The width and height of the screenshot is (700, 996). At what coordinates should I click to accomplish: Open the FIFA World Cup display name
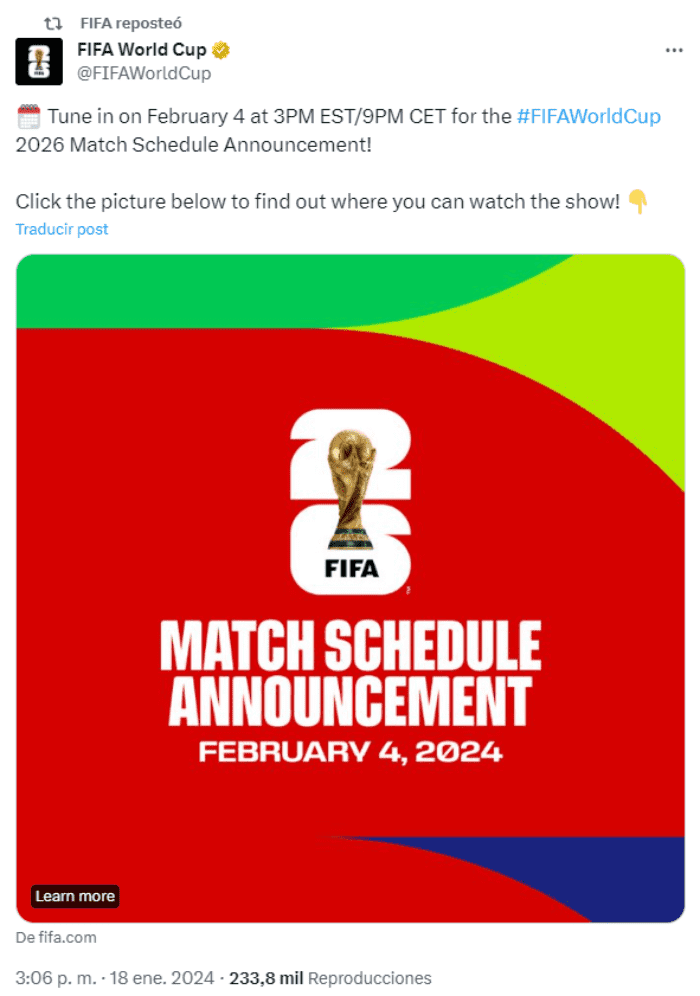tap(142, 50)
